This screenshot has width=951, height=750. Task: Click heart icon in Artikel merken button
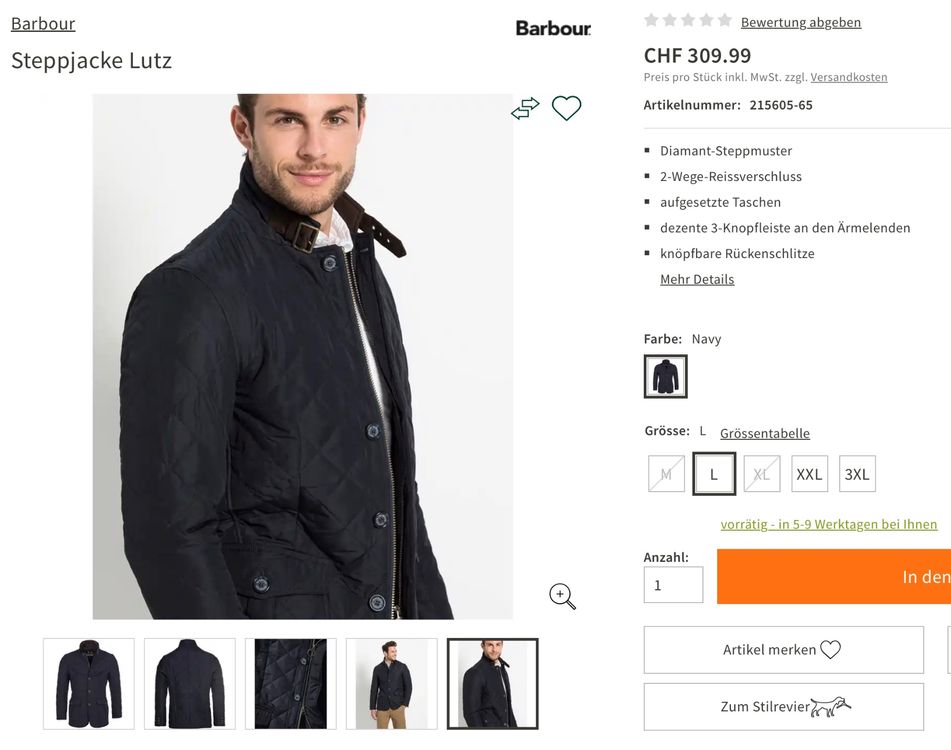pyautogui.click(x=831, y=650)
